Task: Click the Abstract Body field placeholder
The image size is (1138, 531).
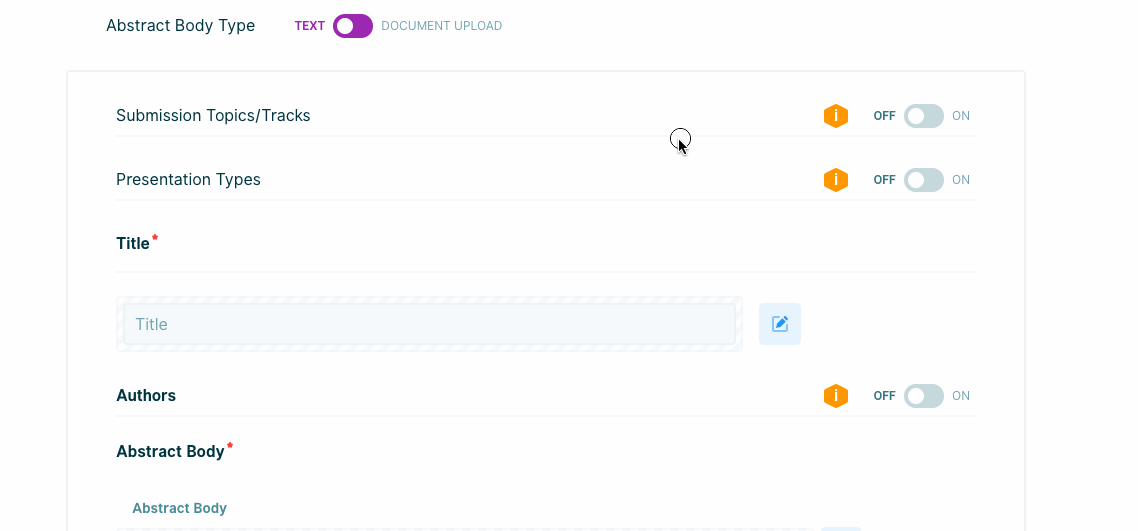Action: click(x=180, y=508)
